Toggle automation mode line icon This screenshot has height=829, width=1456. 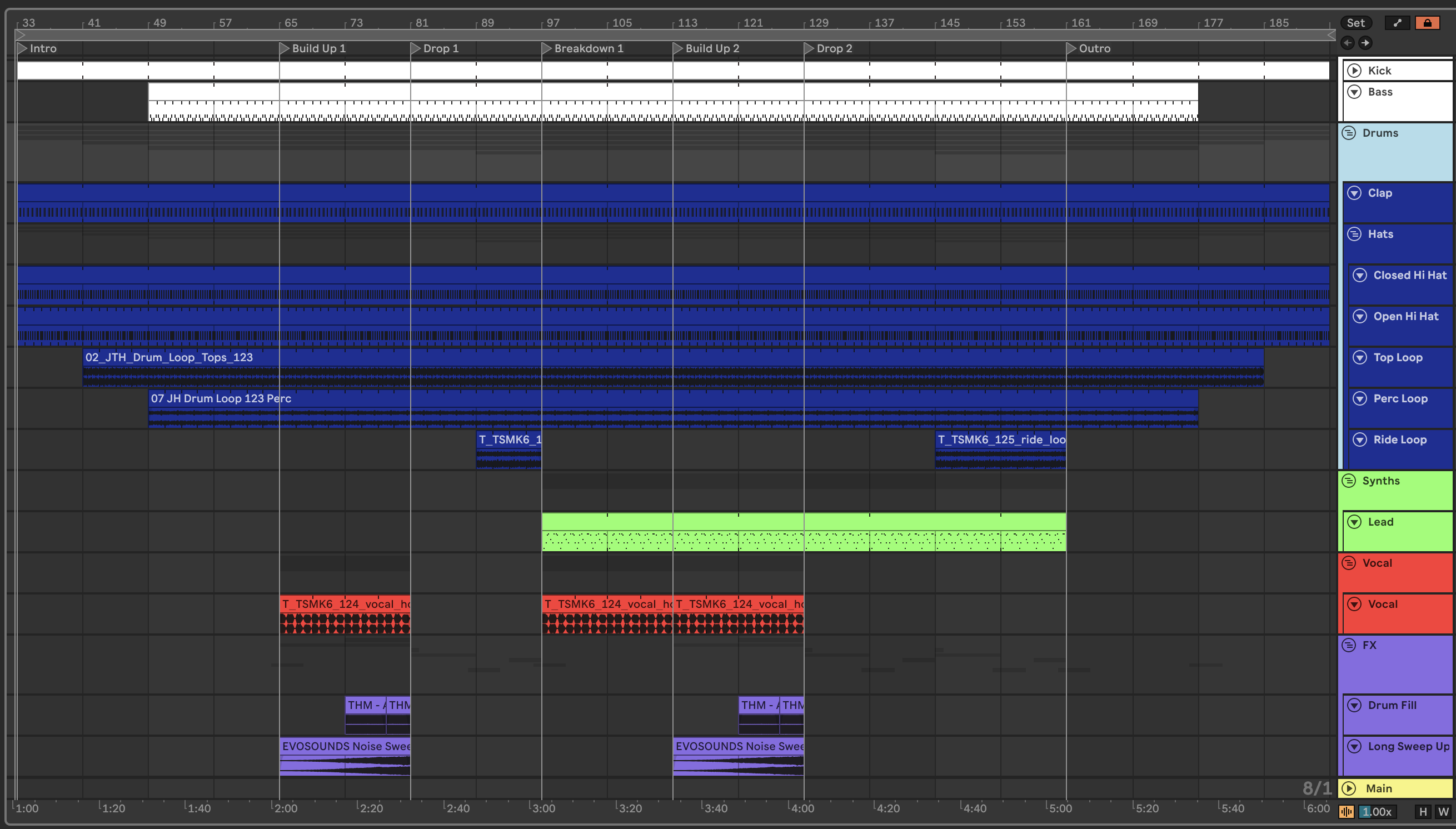(x=1397, y=23)
